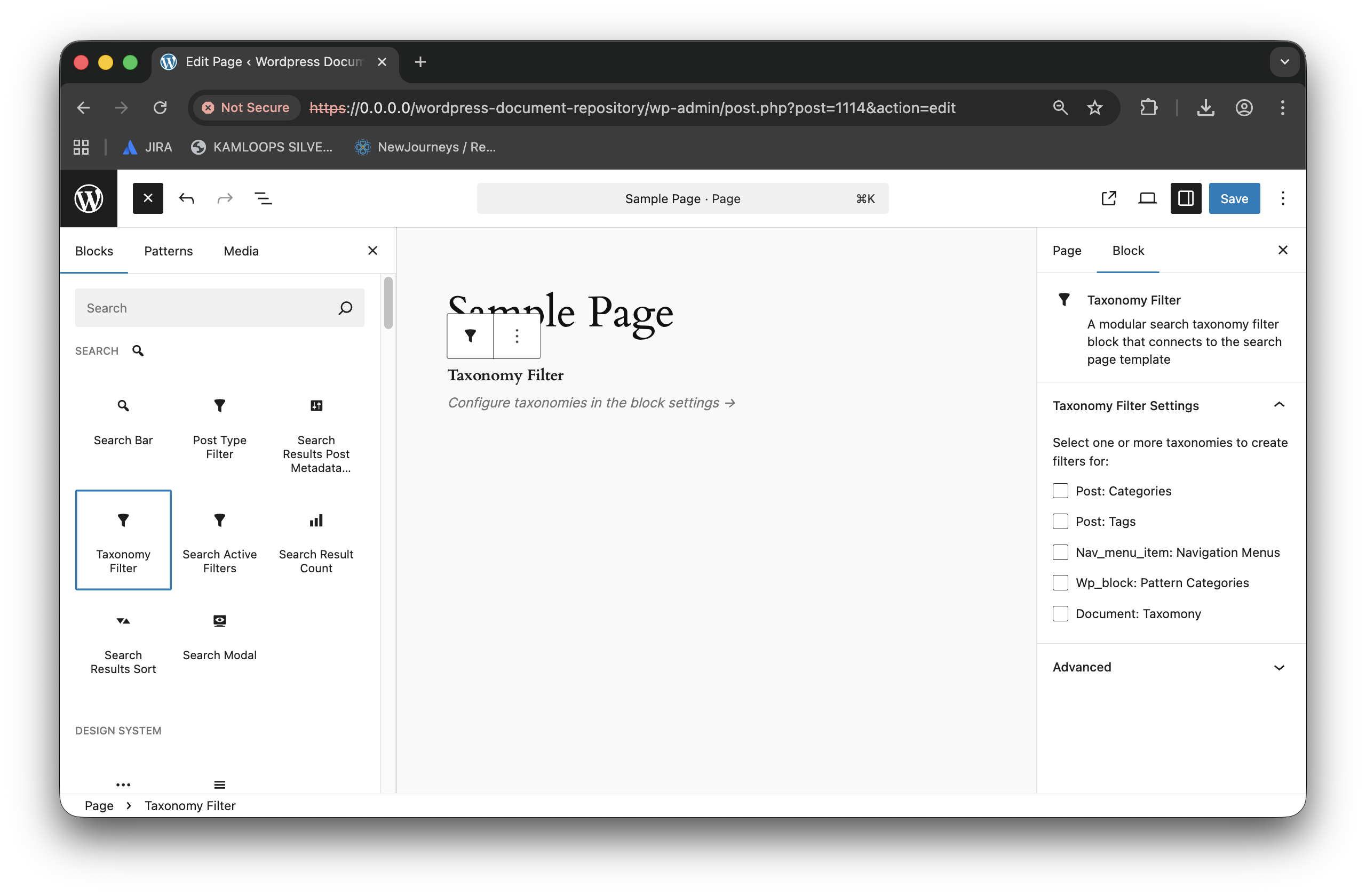Image resolution: width=1366 pixels, height=896 pixels.
Task: Collapse the Taxonomy Filter Settings panel
Action: coord(1171,405)
